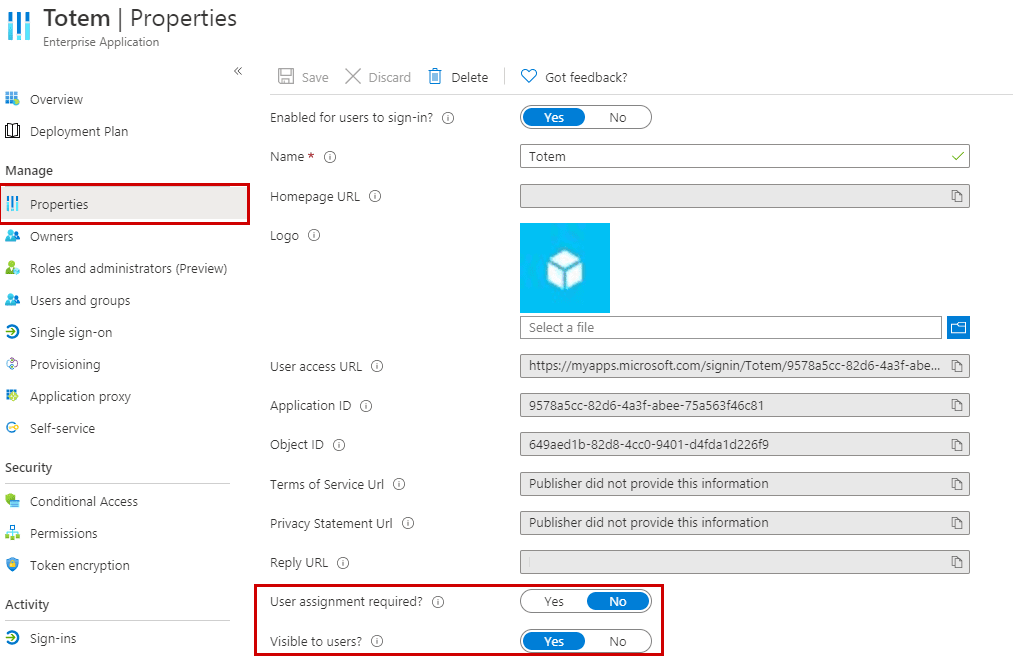Copy the Reply URL
The width and height of the screenshot is (1013, 657).
pos(957,562)
